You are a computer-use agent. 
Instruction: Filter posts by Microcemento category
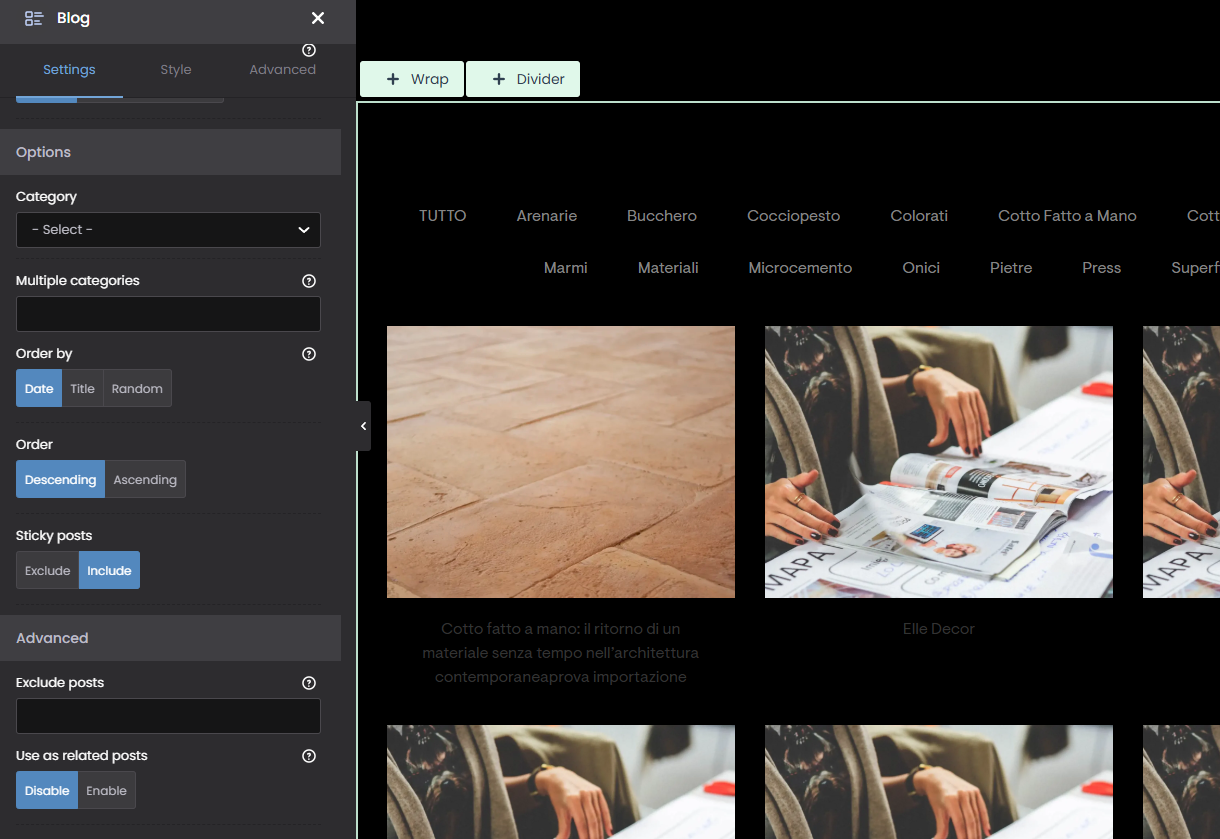800,268
